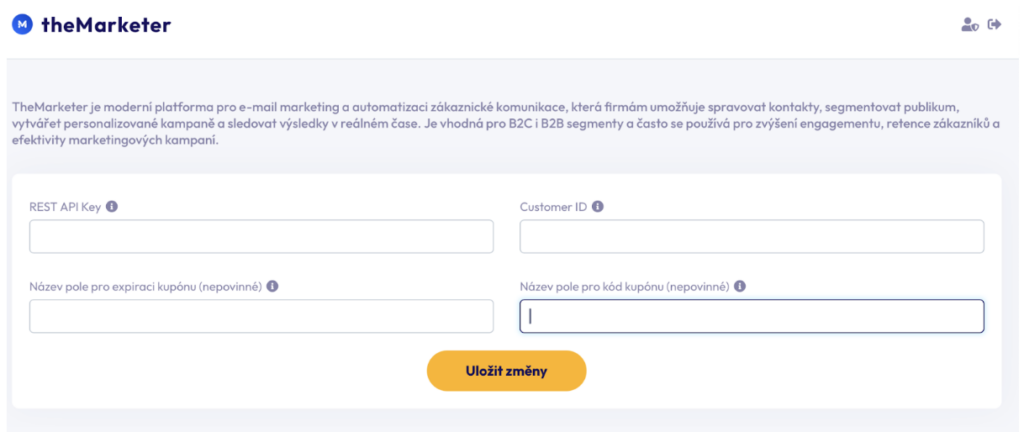Screen dimensions: 1024x432
Task: Open info icon beside coupon code field label
Action: pos(740,286)
